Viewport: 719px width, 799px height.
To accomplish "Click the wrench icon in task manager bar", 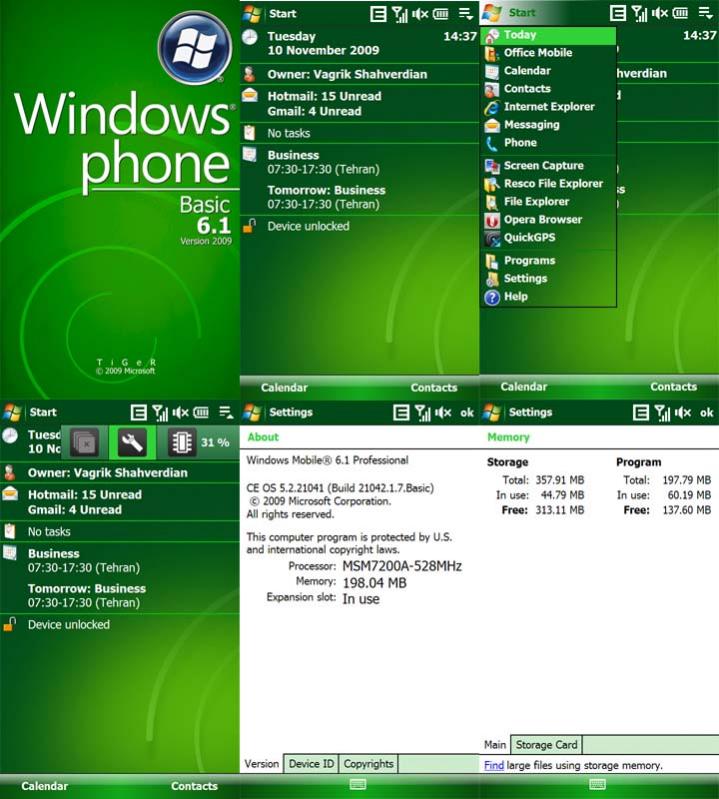I will click(x=132, y=442).
